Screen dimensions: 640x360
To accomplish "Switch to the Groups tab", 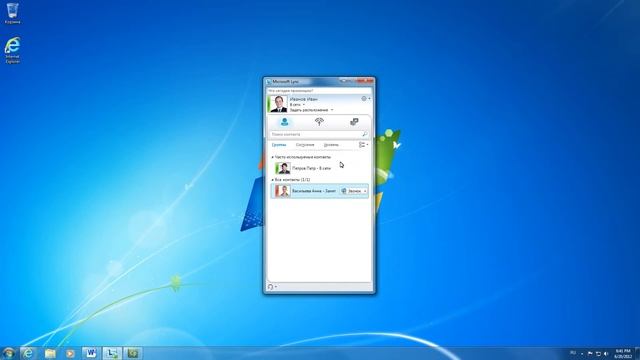I will point(279,145).
